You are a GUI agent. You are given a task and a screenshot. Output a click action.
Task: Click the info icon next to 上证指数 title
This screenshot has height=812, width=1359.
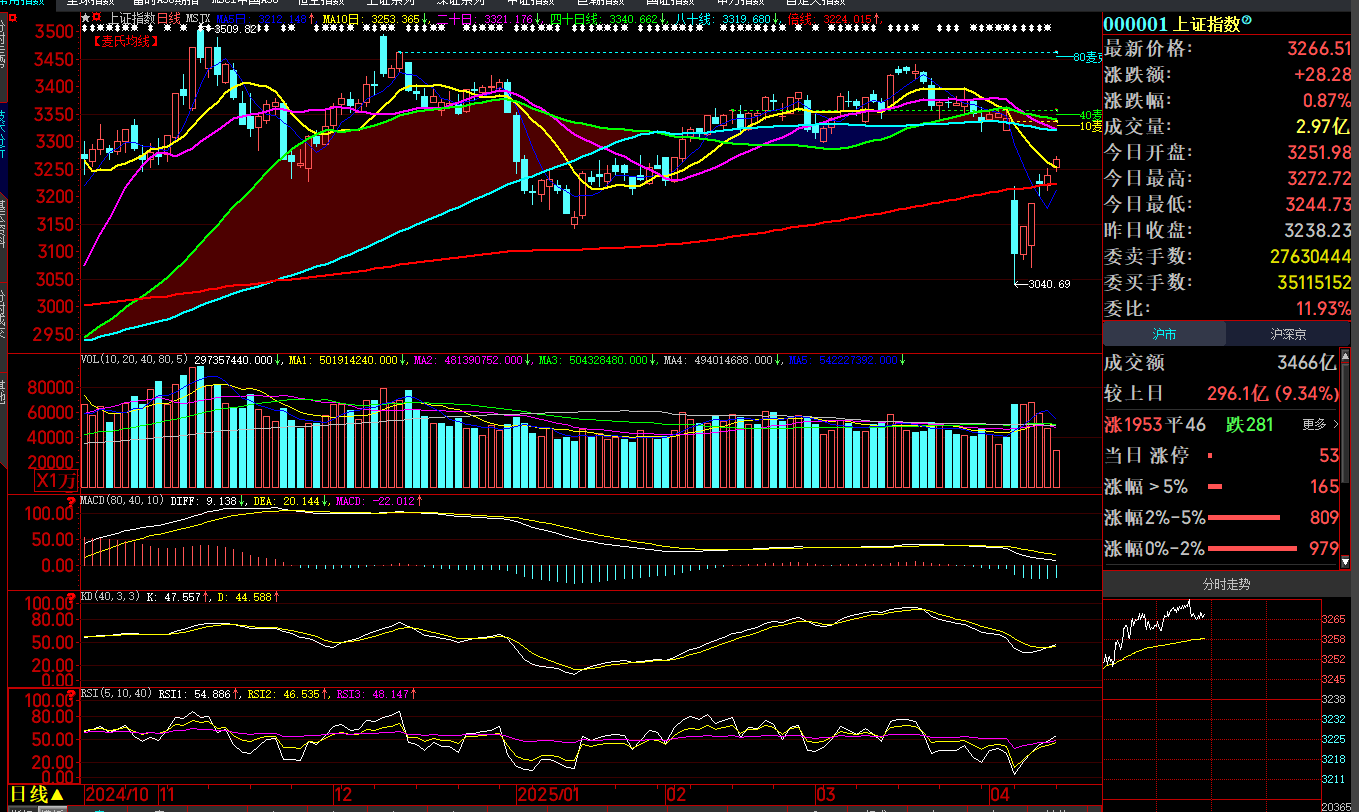pos(1246,22)
